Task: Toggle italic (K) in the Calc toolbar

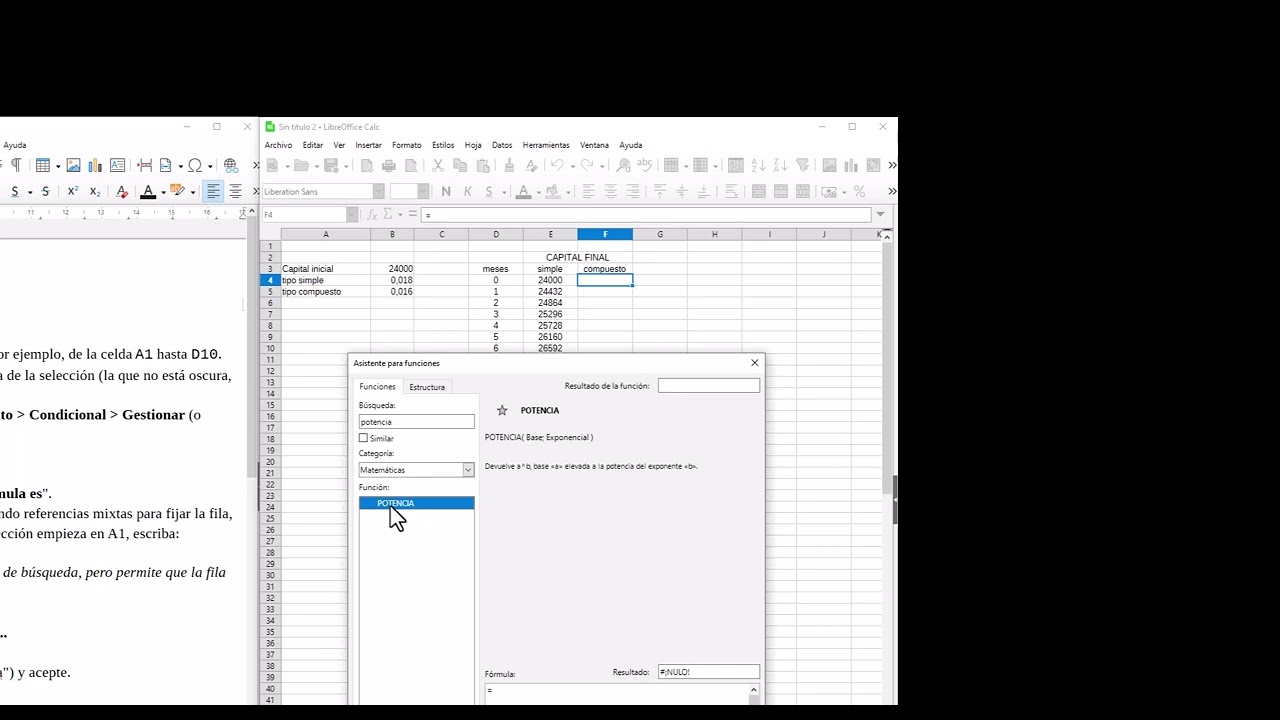Action: pyautogui.click(x=467, y=191)
